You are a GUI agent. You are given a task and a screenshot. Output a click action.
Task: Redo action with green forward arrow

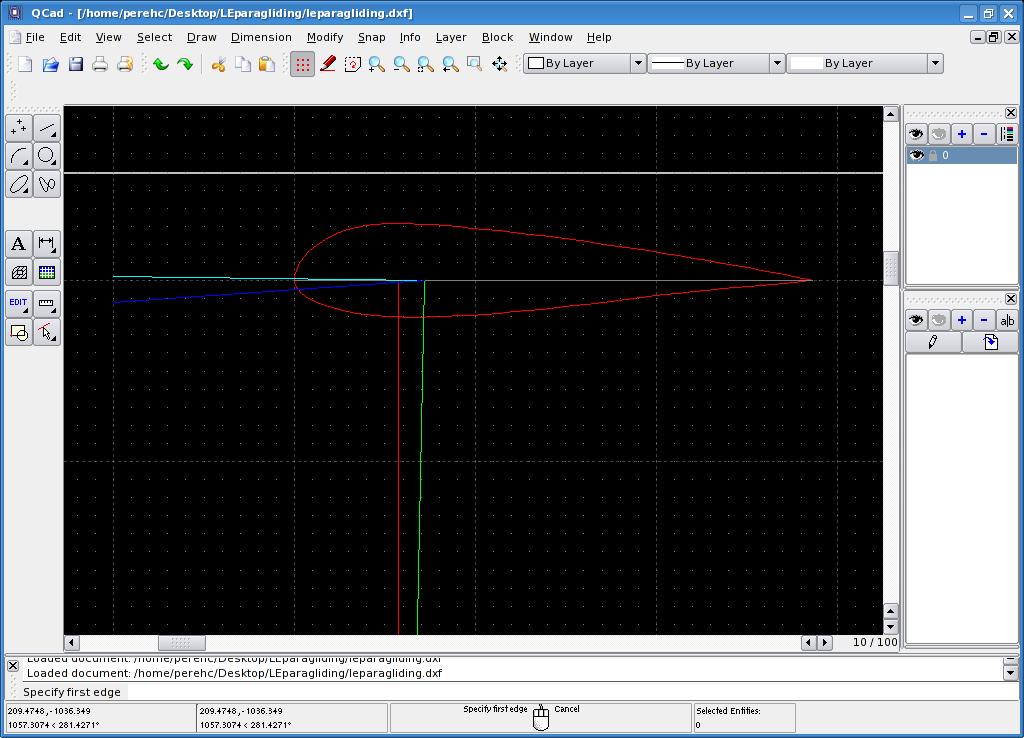(185, 63)
